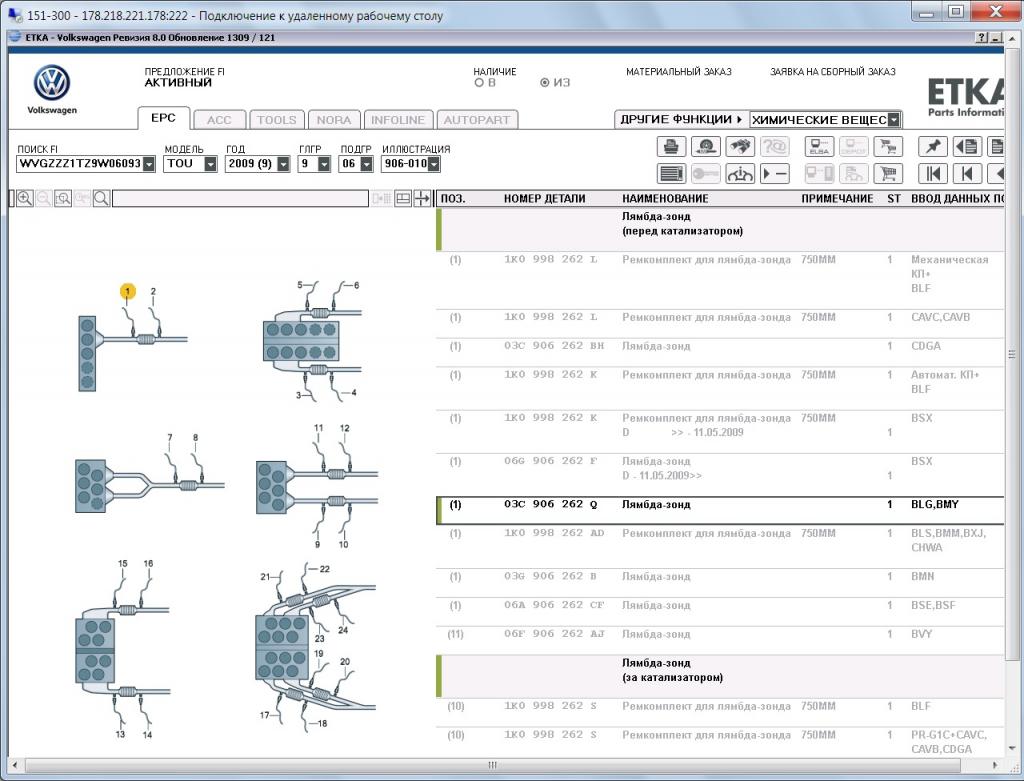This screenshot has width=1024, height=781.
Task: Select part row 06A 906 262 CF
Action: (720, 611)
